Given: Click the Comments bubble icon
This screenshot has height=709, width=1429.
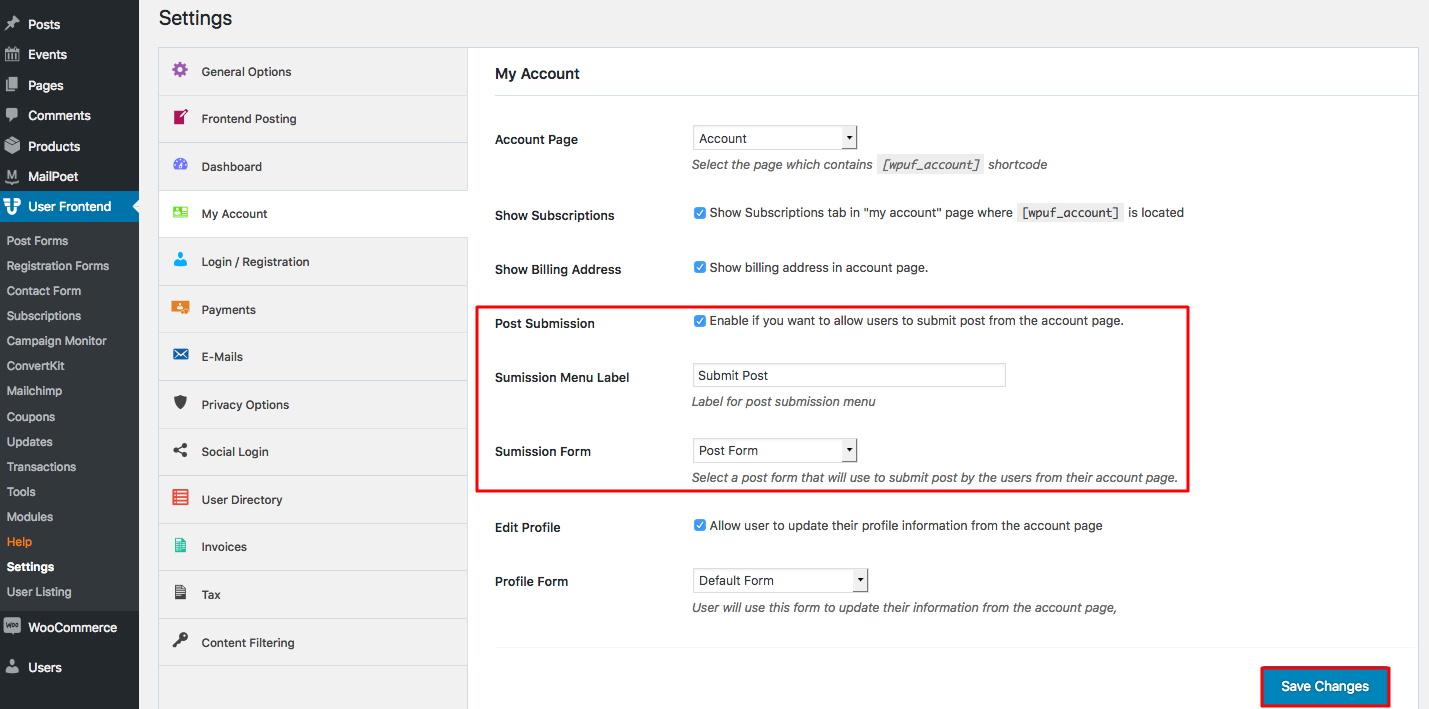Looking at the screenshot, I should tap(12, 115).
